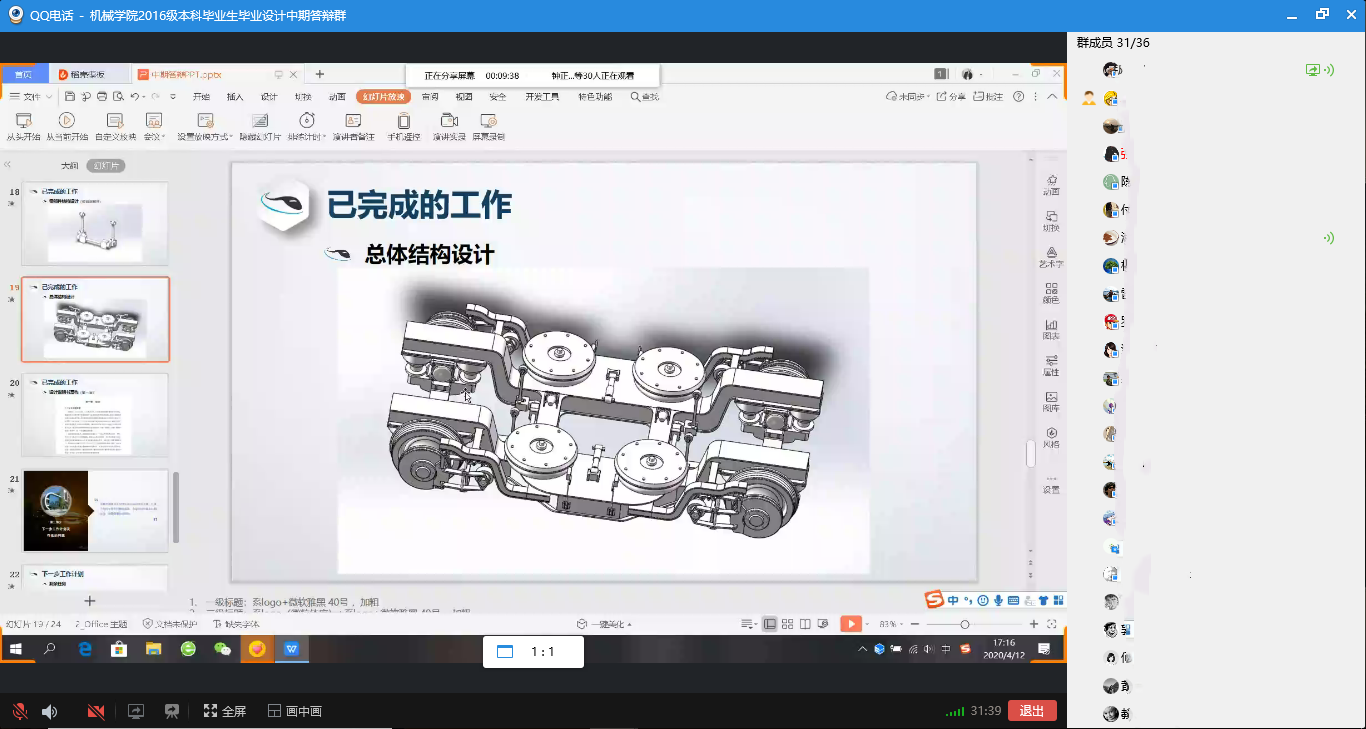
Task: Click the orange slideshow play button in status bar
Action: click(x=849, y=624)
